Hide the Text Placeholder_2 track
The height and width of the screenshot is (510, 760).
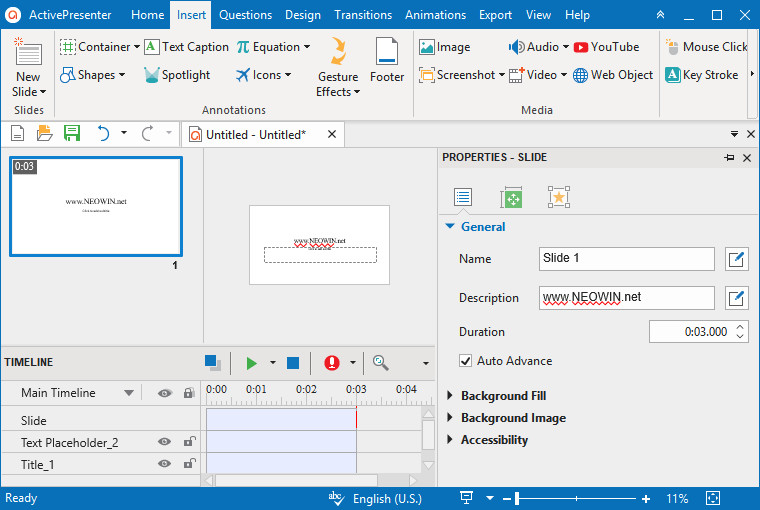[165, 442]
